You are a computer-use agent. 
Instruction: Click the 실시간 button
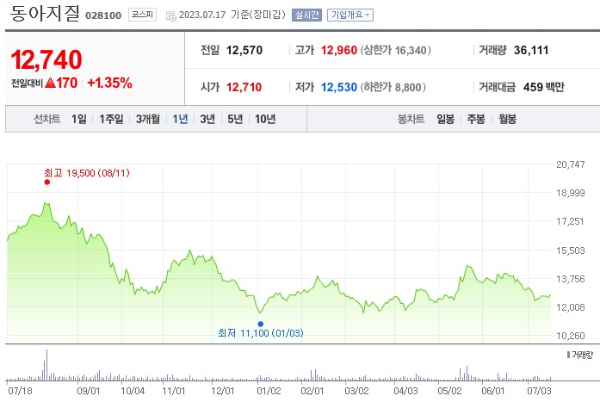307,15
